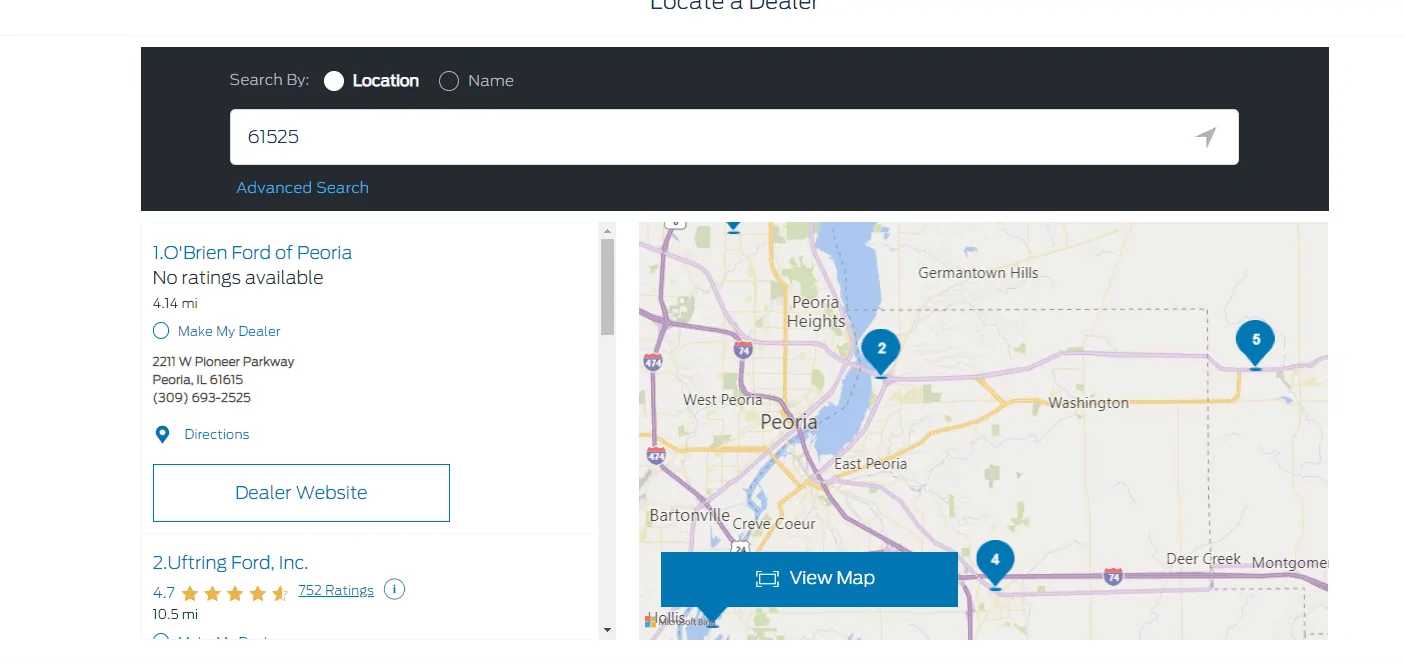Select map pin number 2
The image size is (1404, 665).
pyautogui.click(x=881, y=351)
